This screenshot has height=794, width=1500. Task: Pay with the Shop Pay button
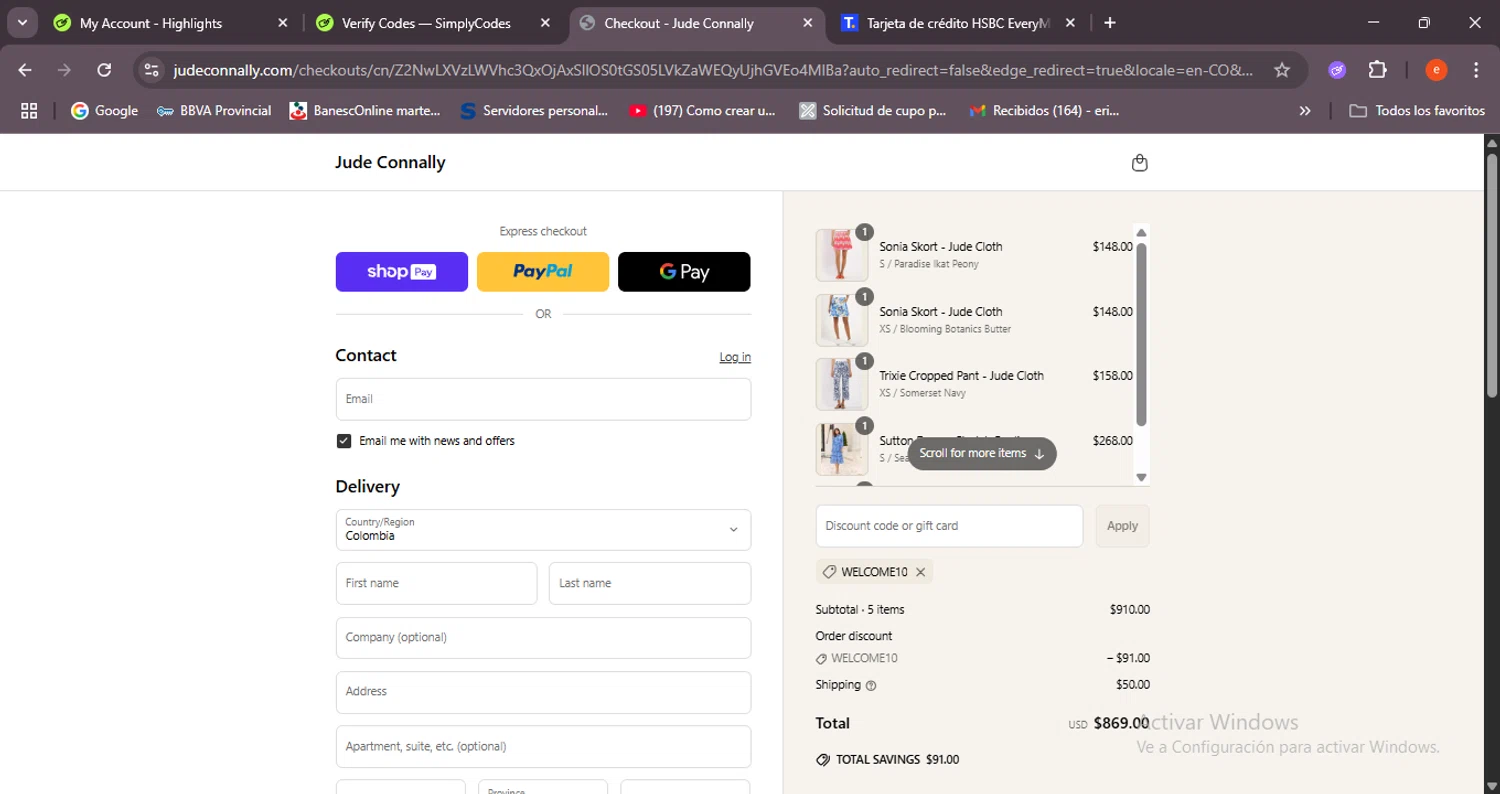(402, 272)
